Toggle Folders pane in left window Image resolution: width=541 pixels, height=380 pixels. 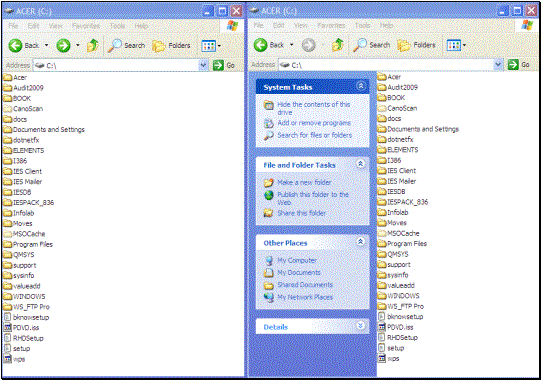click(x=171, y=46)
